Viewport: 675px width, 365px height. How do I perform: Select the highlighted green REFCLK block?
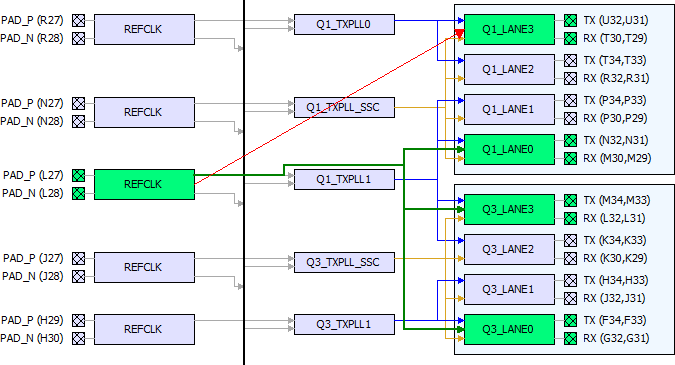pyautogui.click(x=144, y=184)
